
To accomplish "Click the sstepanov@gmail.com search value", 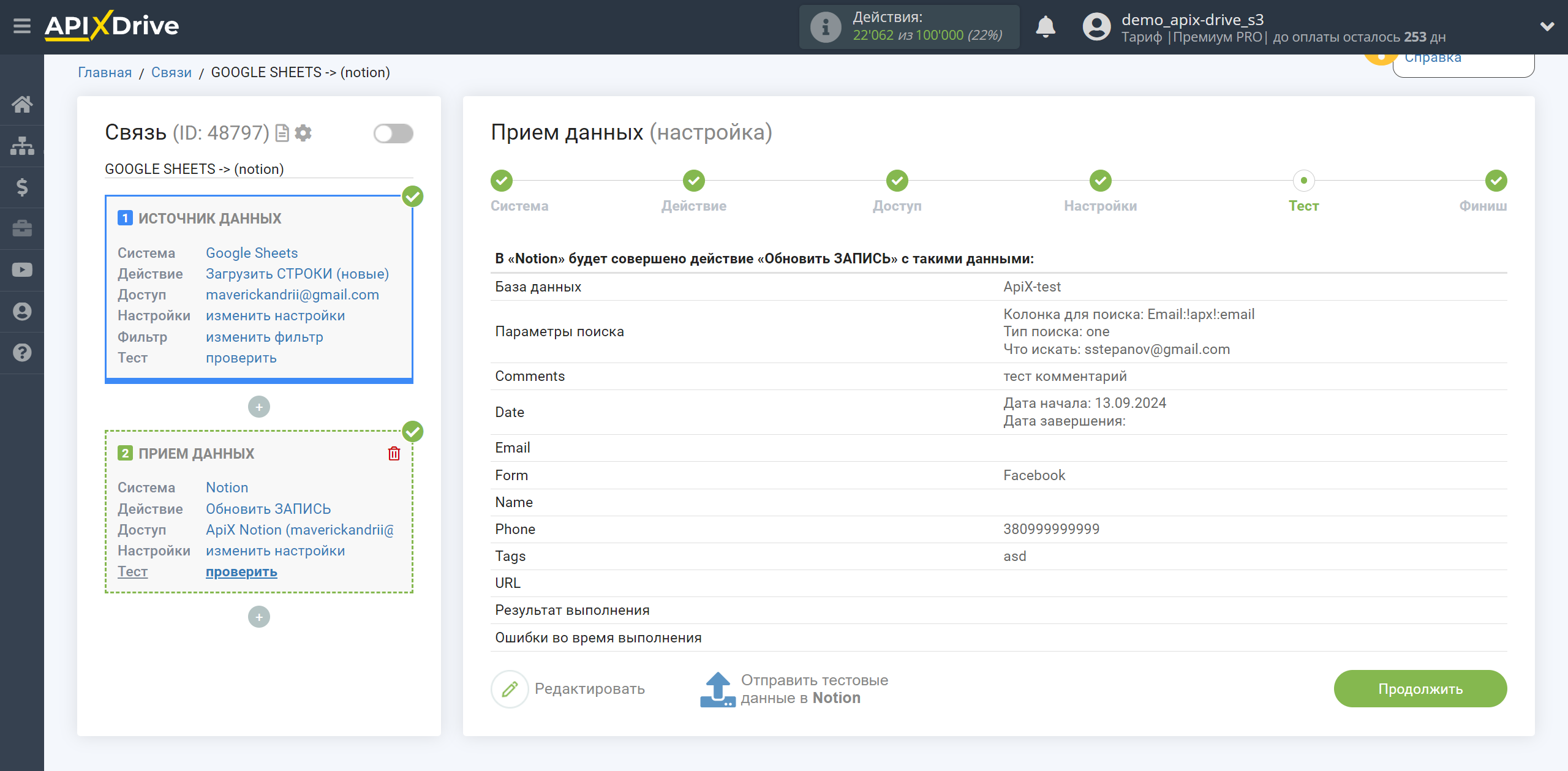I will [x=1157, y=349].
